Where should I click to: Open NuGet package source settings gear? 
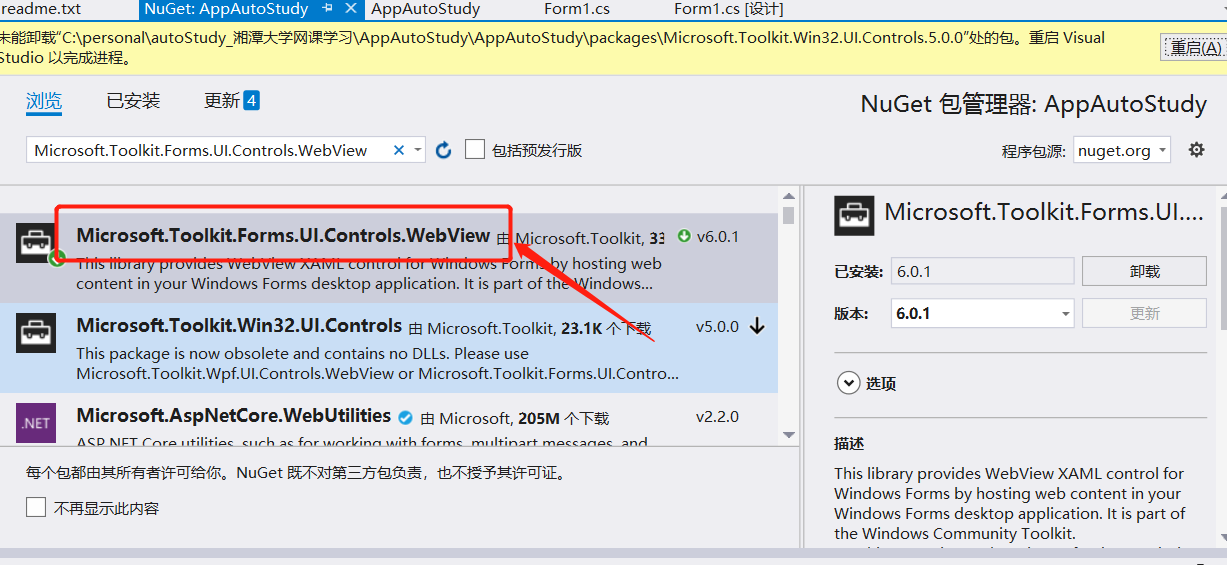(1196, 150)
